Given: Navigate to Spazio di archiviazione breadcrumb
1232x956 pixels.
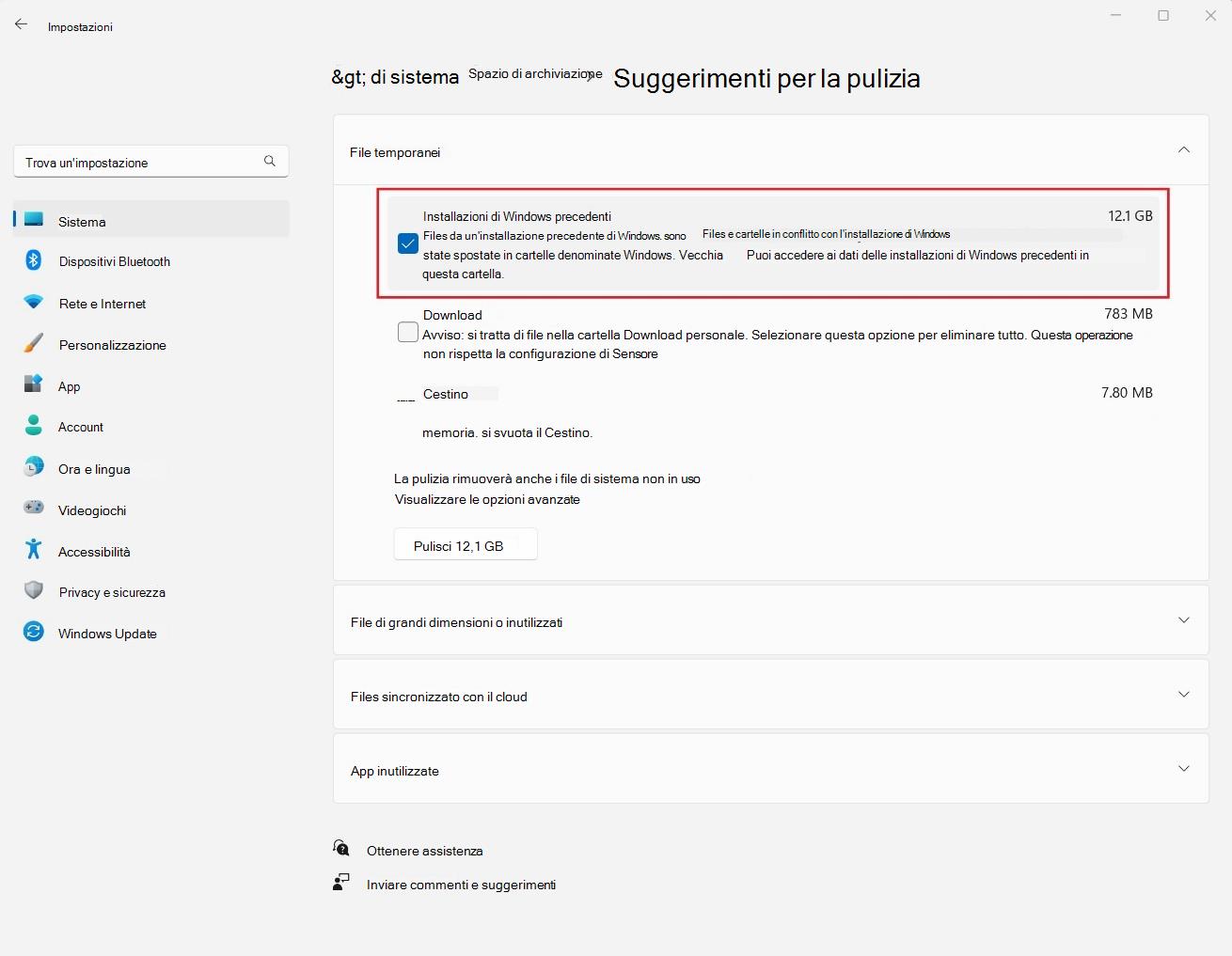Looking at the screenshot, I should 535,74.
